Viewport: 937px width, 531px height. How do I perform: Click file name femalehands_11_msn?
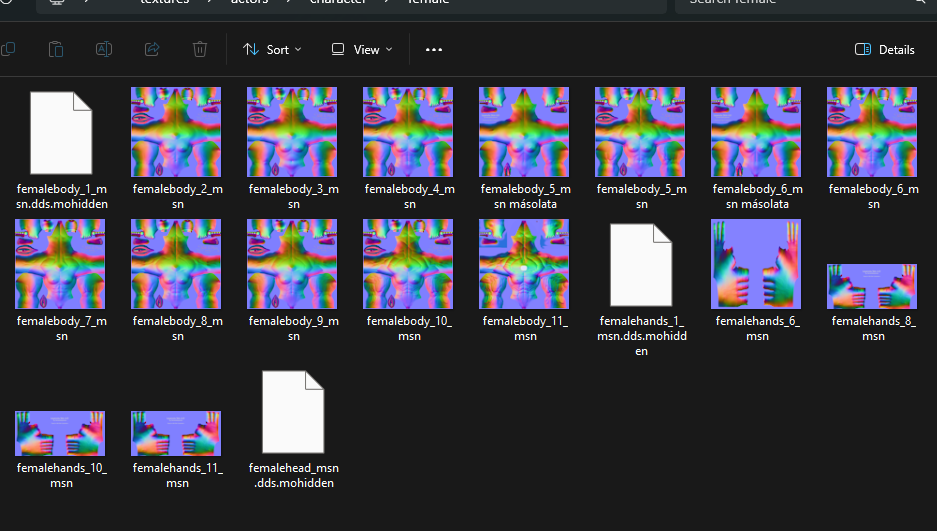177,475
